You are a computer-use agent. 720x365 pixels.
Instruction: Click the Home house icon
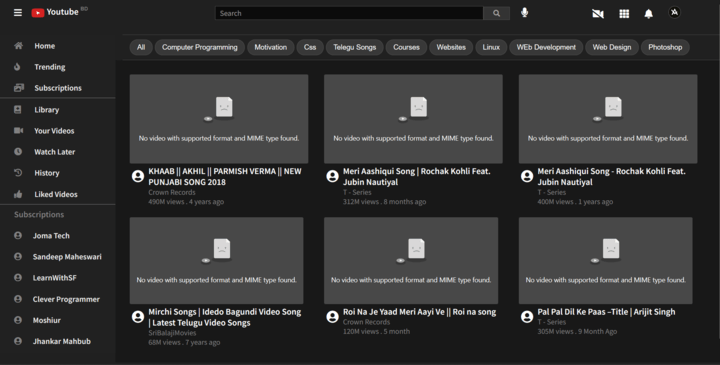tap(18, 45)
